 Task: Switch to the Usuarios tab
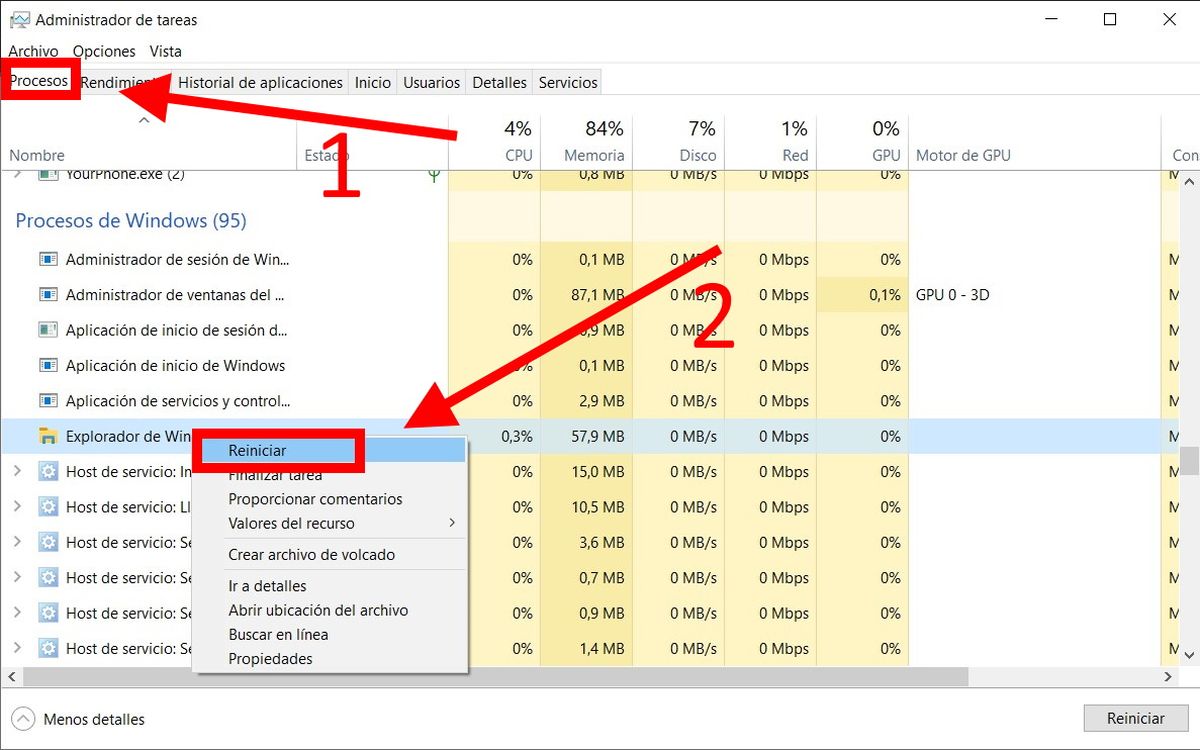pos(431,82)
